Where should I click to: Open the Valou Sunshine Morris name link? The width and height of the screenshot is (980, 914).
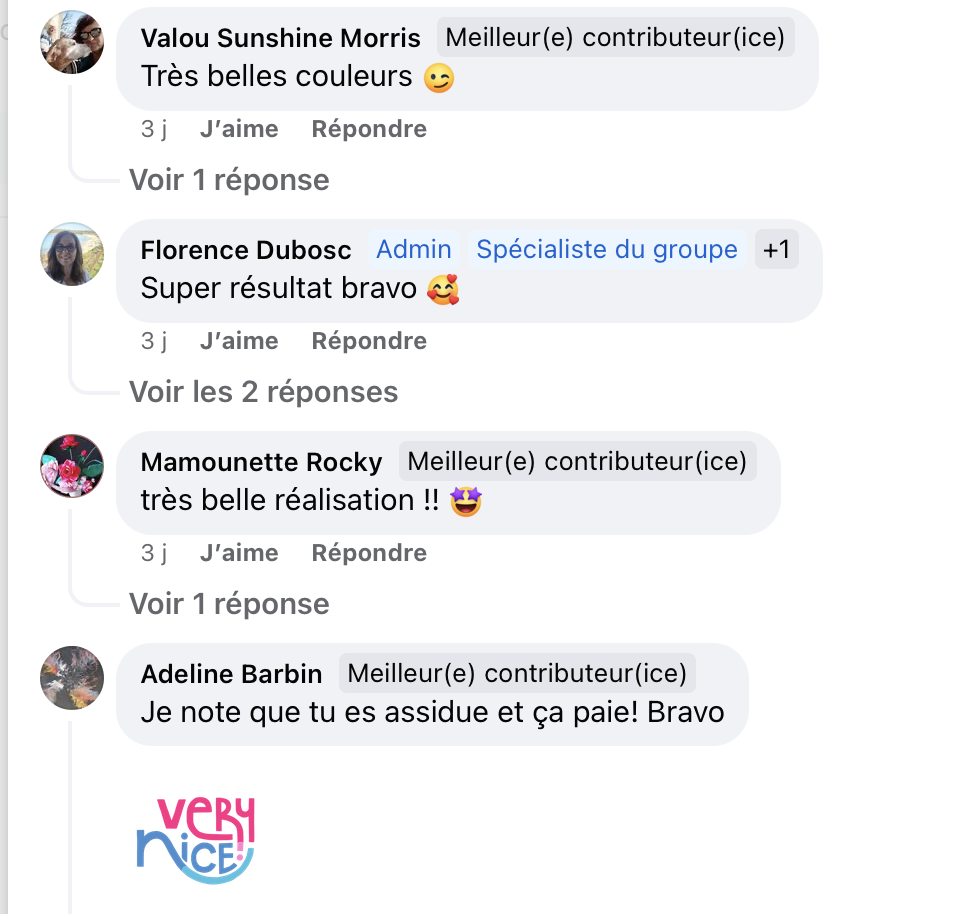(280, 38)
